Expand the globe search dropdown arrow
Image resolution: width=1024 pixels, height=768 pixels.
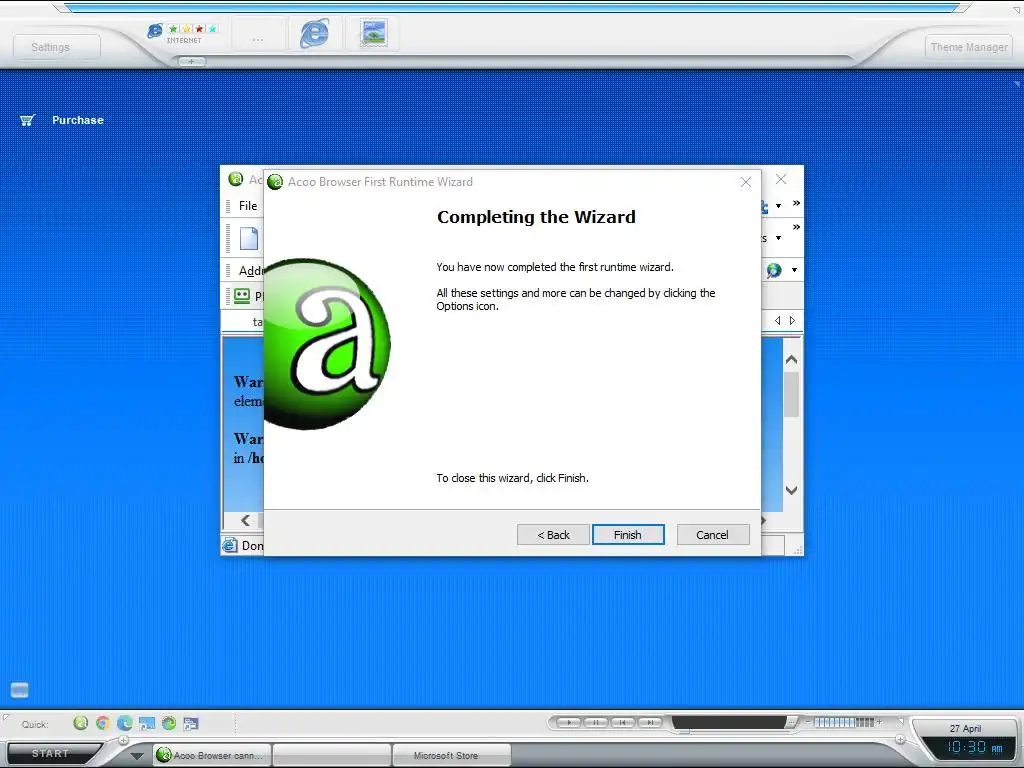pos(794,270)
